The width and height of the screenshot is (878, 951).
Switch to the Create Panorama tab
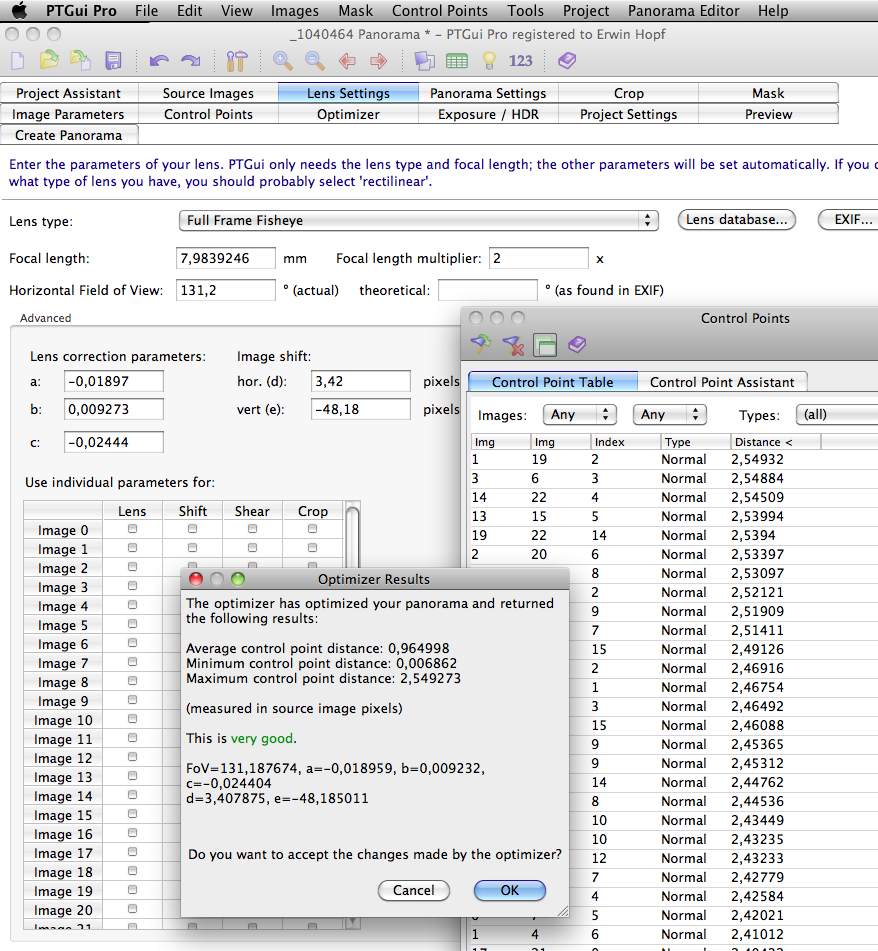click(x=69, y=135)
